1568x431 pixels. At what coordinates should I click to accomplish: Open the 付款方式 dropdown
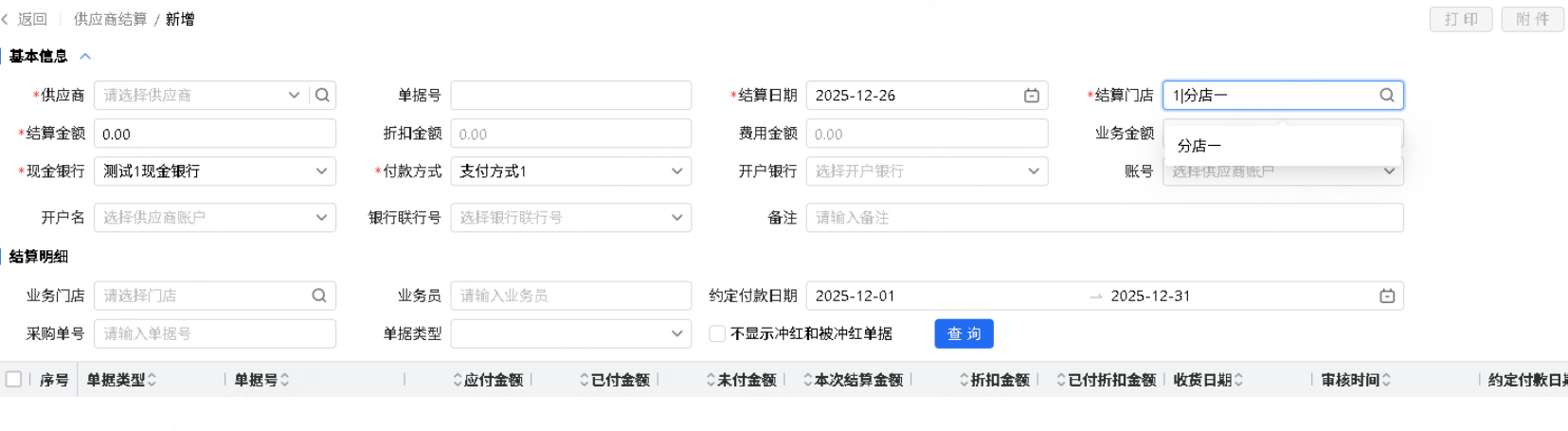tap(676, 171)
